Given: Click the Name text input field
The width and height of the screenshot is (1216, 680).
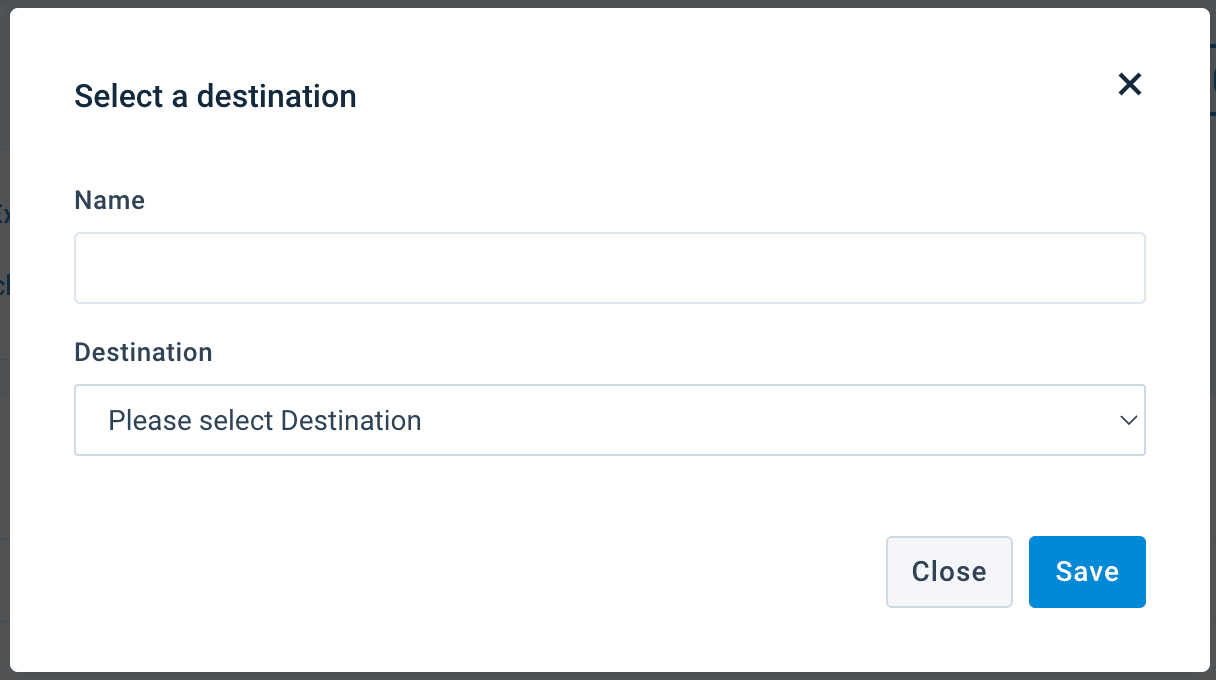Looking at the screenshot, I should (x=609, y=268).
